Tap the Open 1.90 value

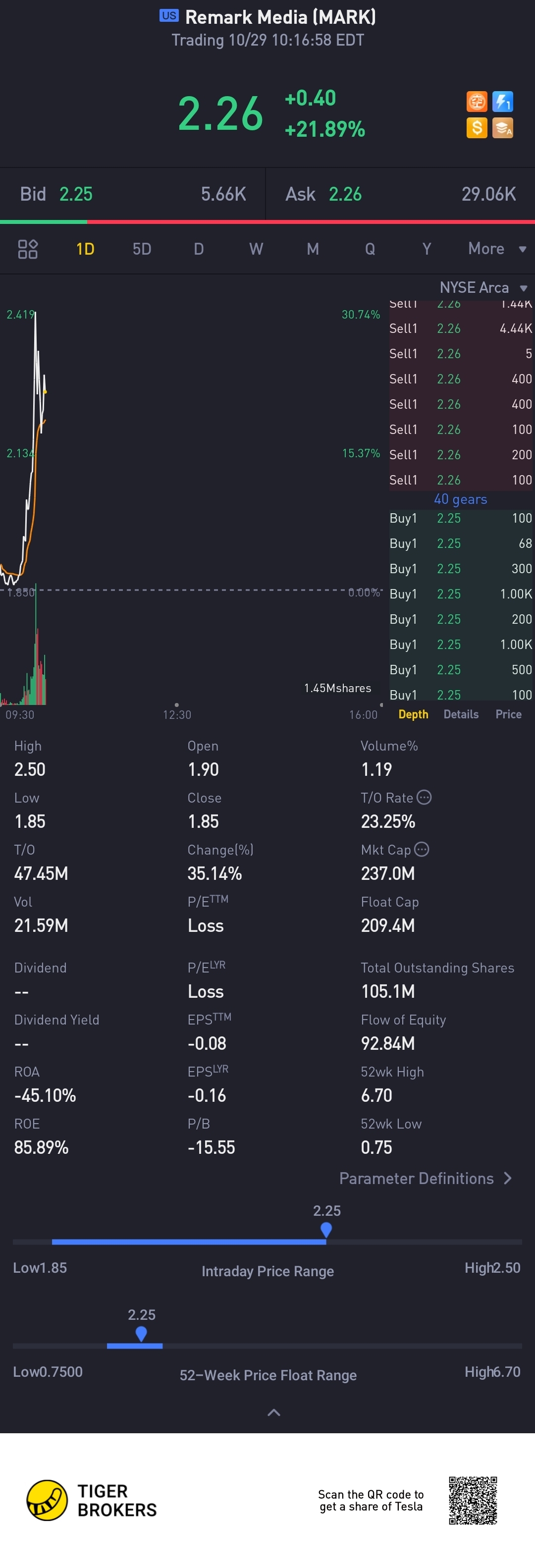[x=203, y=769]
